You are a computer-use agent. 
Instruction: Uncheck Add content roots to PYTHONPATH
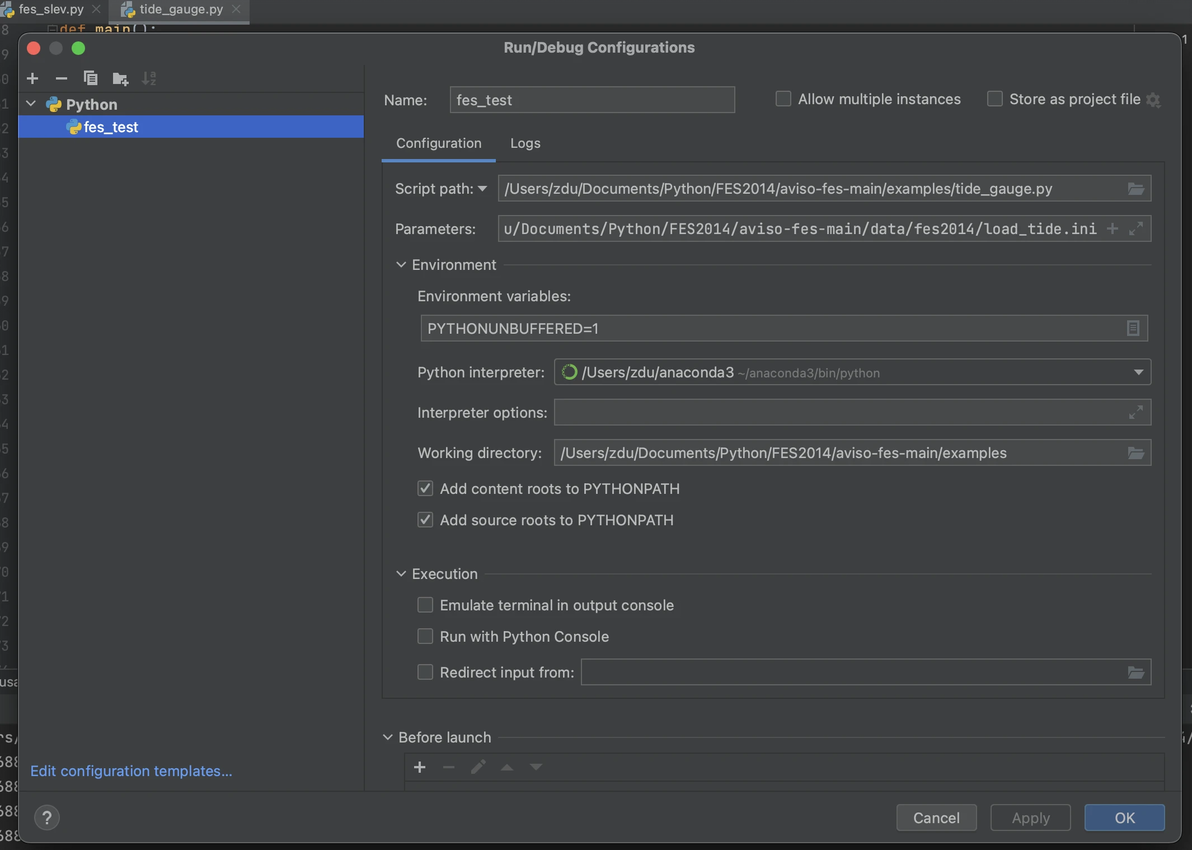pyautogui.click(x=426, y=489)
